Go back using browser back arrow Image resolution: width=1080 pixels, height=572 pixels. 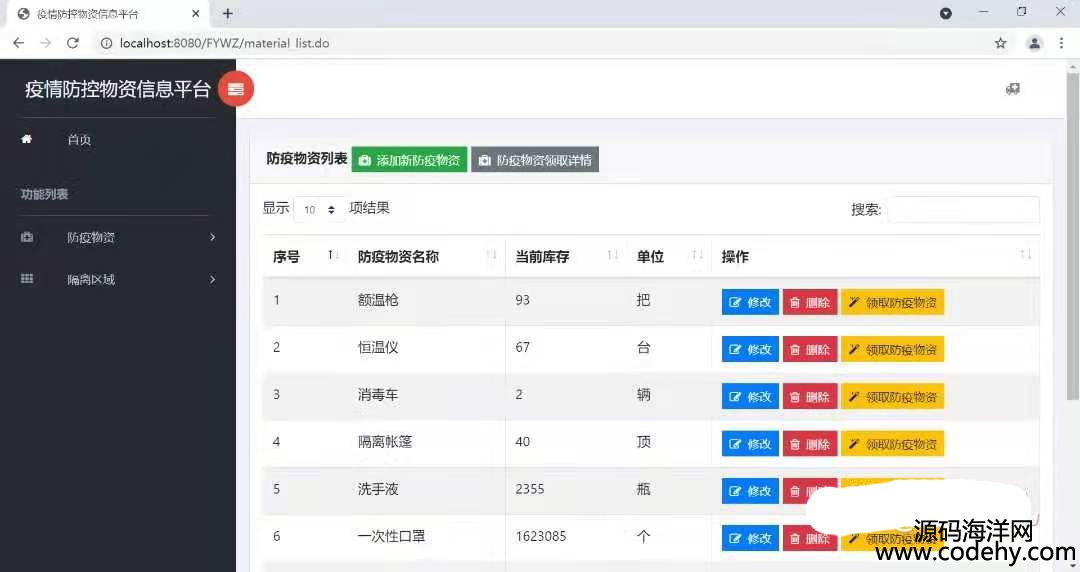point(18,43)
